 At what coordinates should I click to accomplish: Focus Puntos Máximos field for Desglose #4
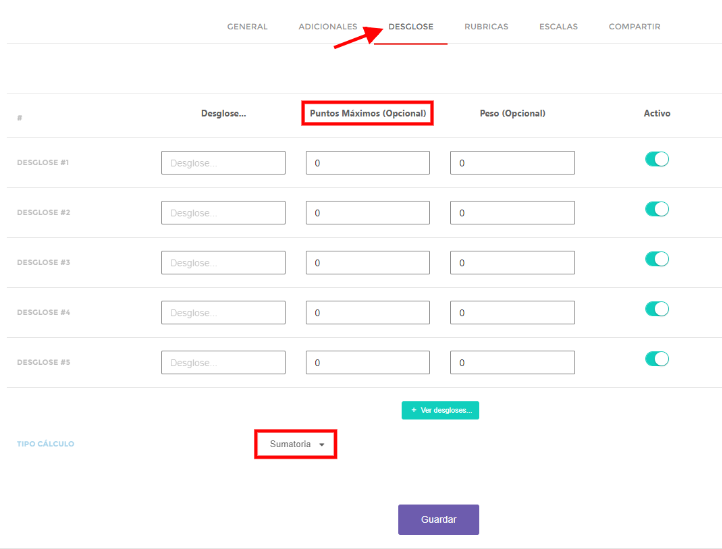[368, 313]
